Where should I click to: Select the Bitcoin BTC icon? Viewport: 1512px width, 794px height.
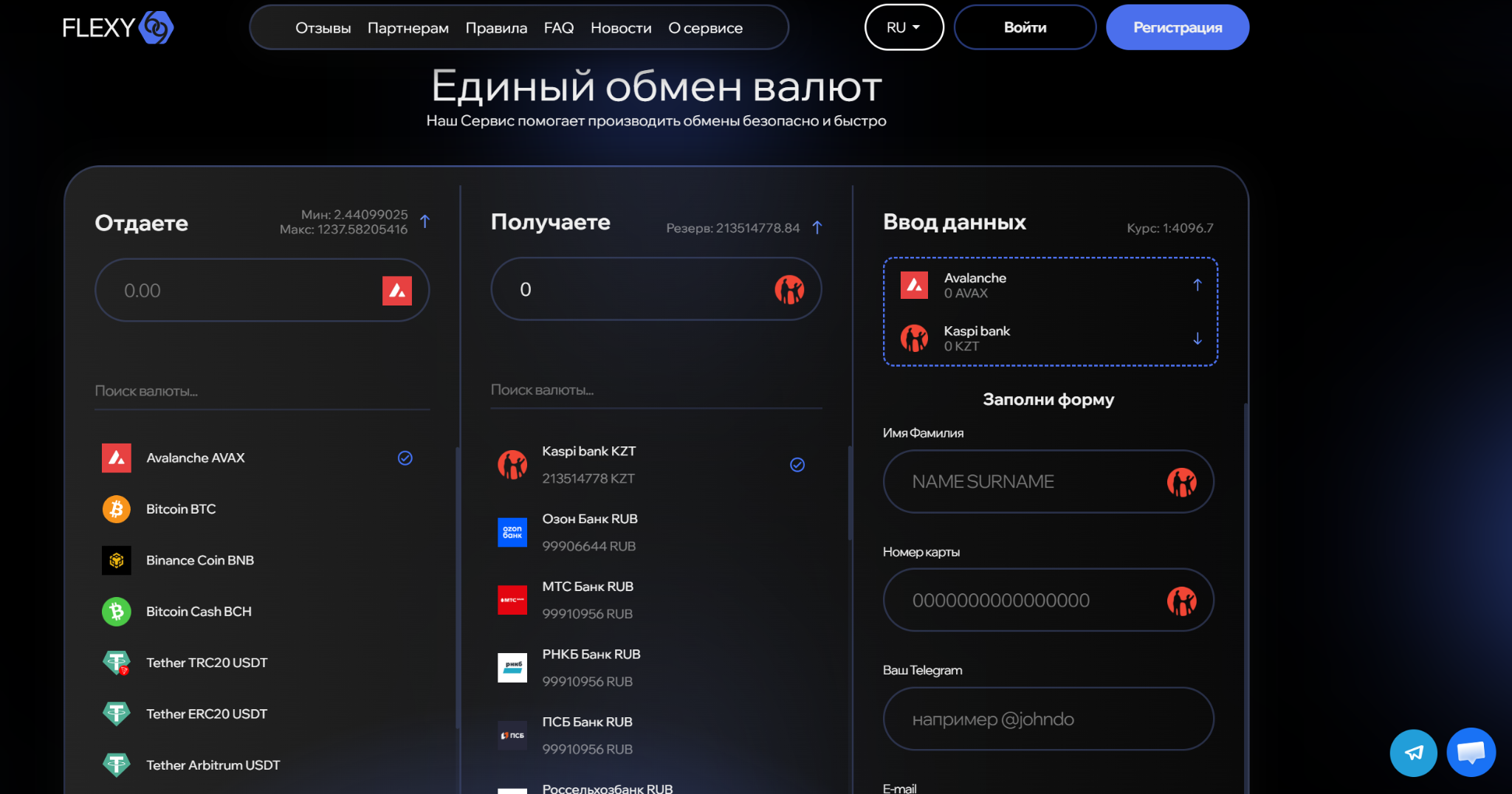(117, 509)
